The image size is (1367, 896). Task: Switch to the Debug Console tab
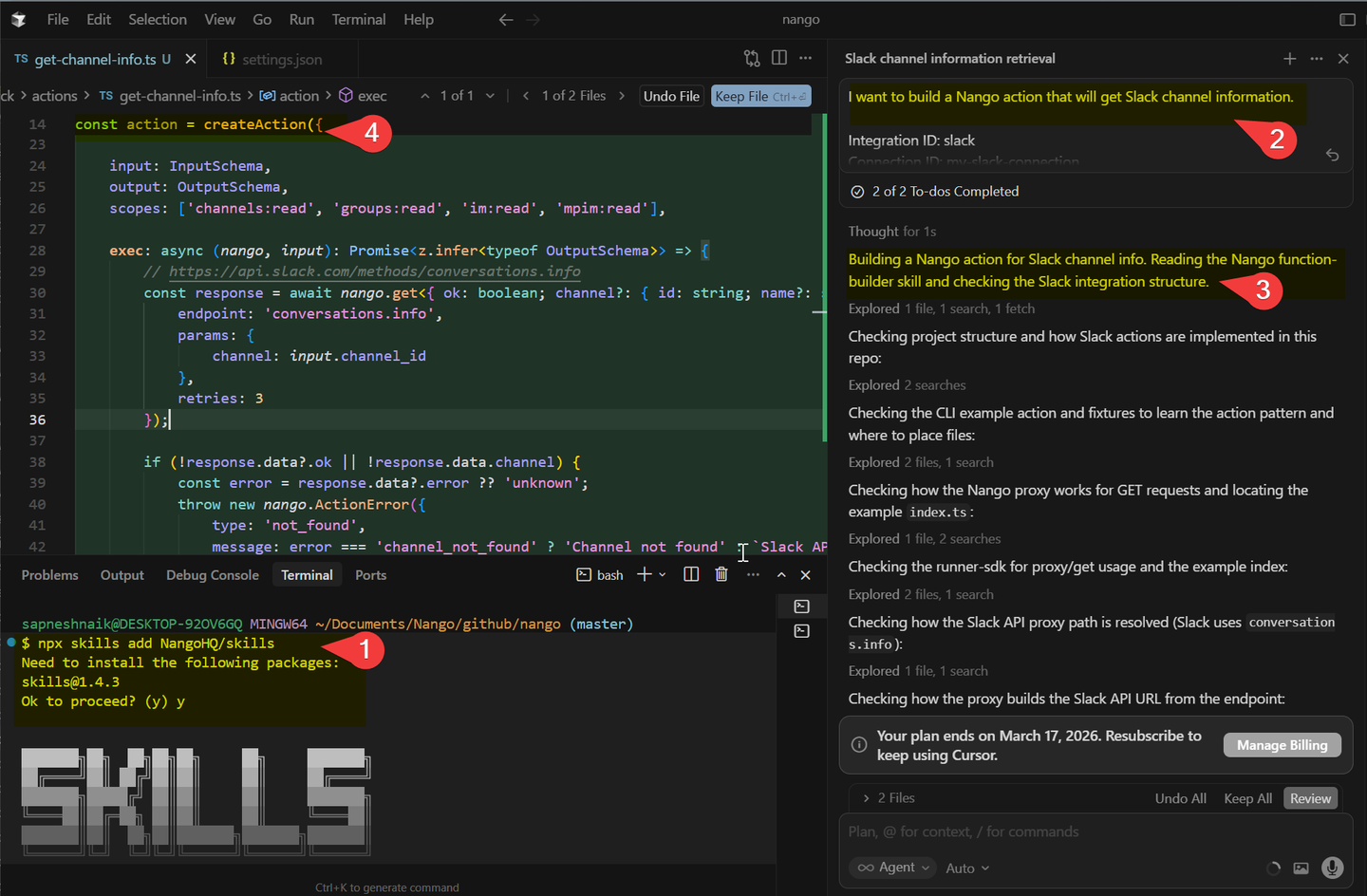(213, 575)
